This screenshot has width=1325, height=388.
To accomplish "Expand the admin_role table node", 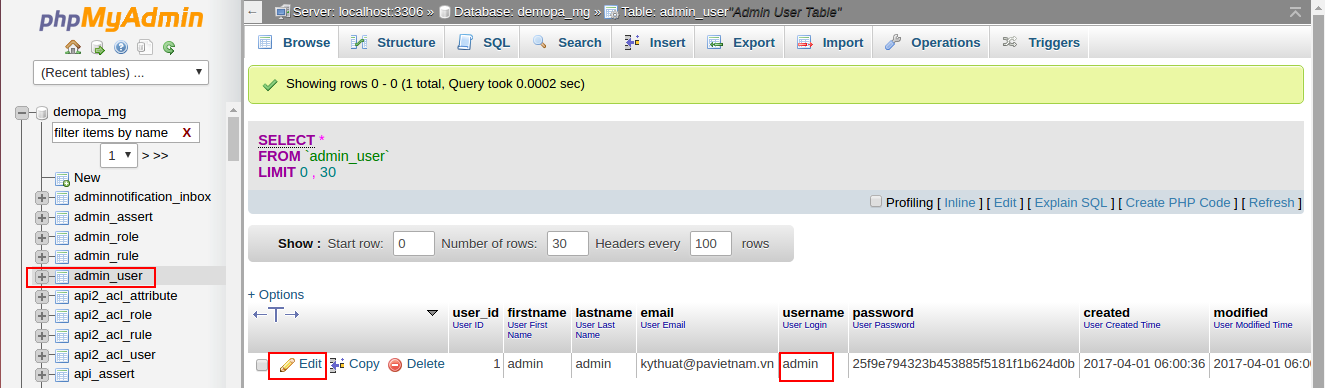I will (x=42, y=237).
